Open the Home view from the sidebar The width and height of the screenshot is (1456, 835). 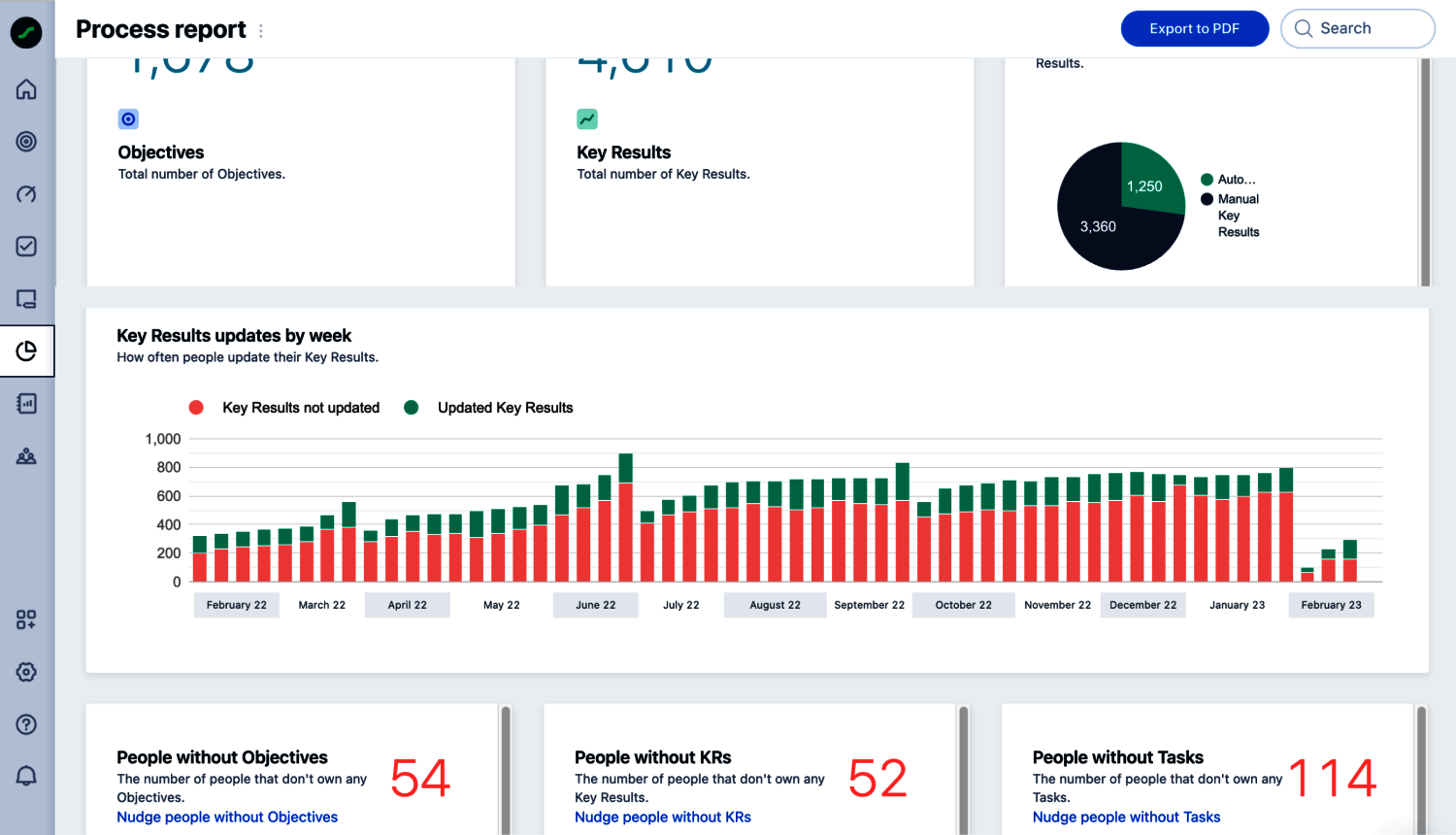(26, 89)
